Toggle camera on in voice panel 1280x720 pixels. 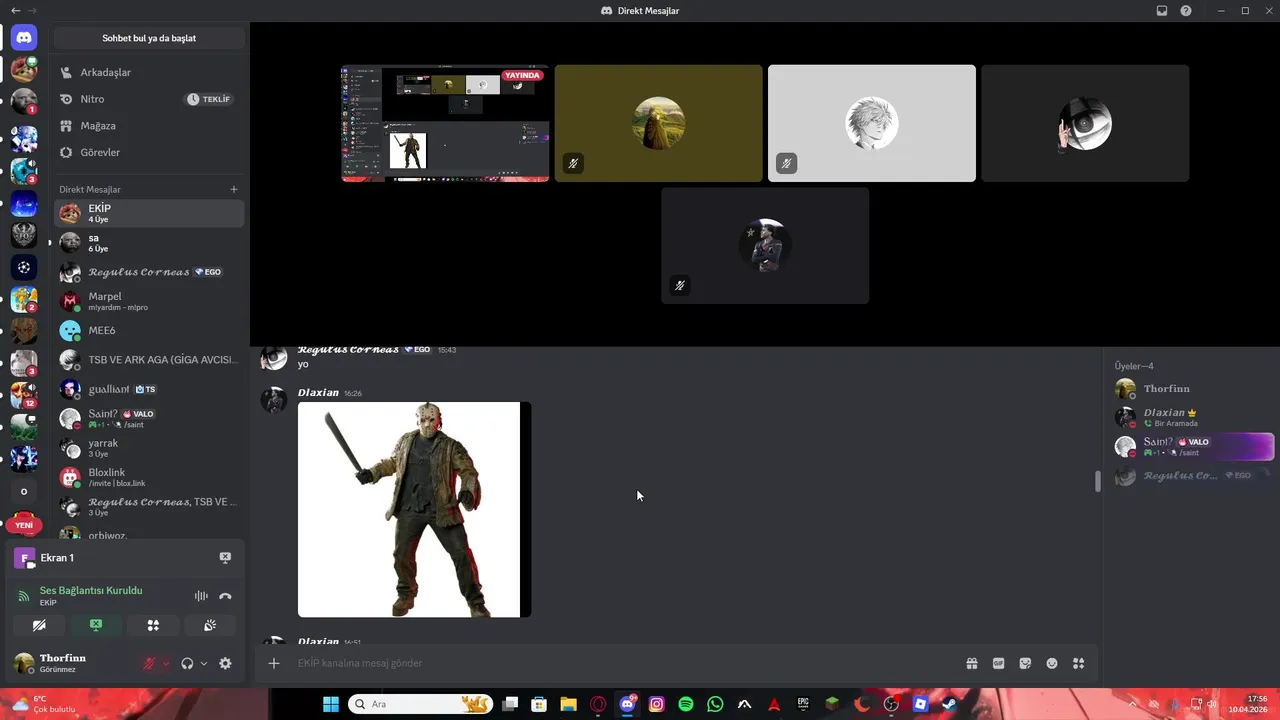[39, 625]
